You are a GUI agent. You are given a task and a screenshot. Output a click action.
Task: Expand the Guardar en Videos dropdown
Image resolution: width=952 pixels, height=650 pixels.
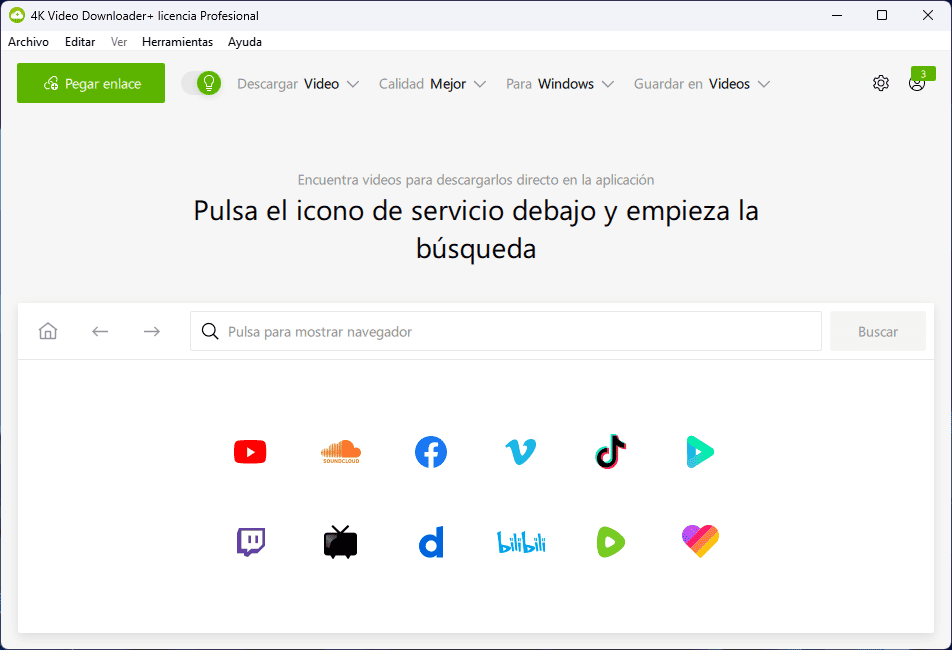tap(702, 84)
